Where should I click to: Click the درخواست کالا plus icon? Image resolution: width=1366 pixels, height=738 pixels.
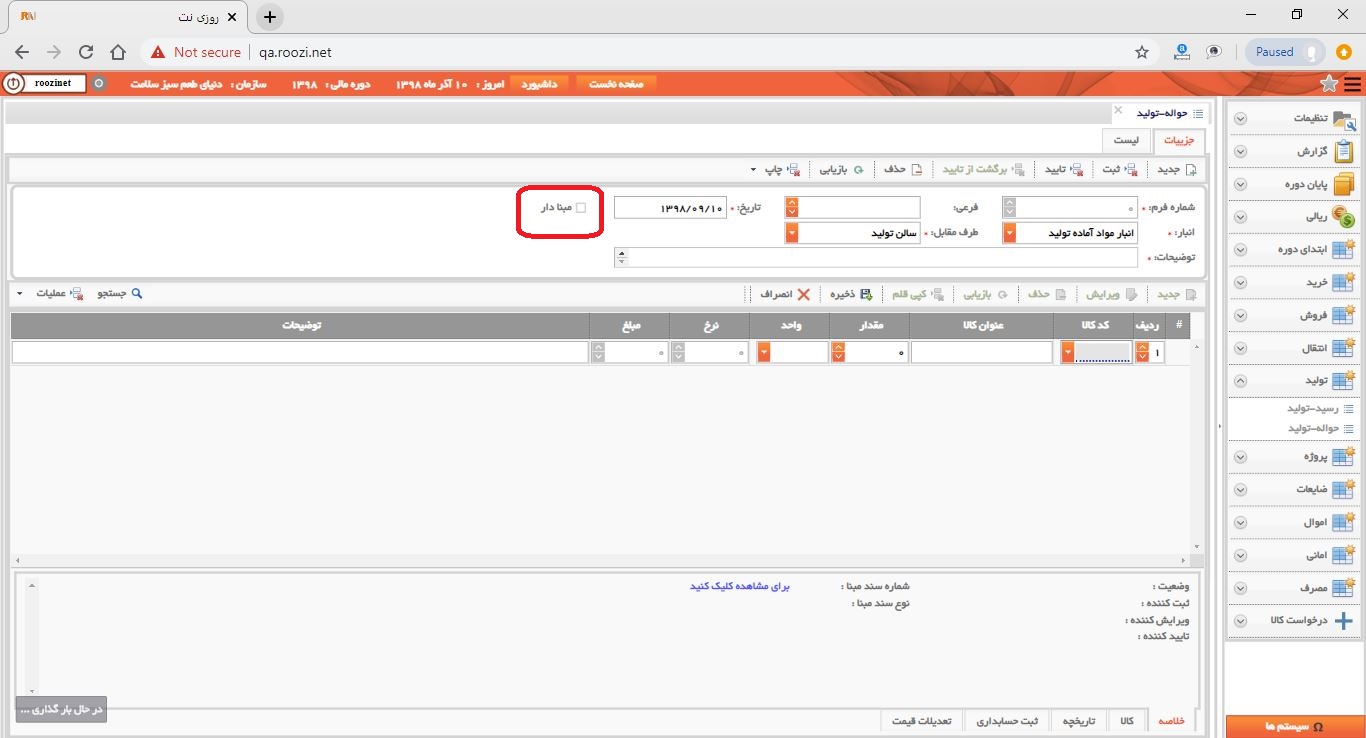[x=1344, y=621]
